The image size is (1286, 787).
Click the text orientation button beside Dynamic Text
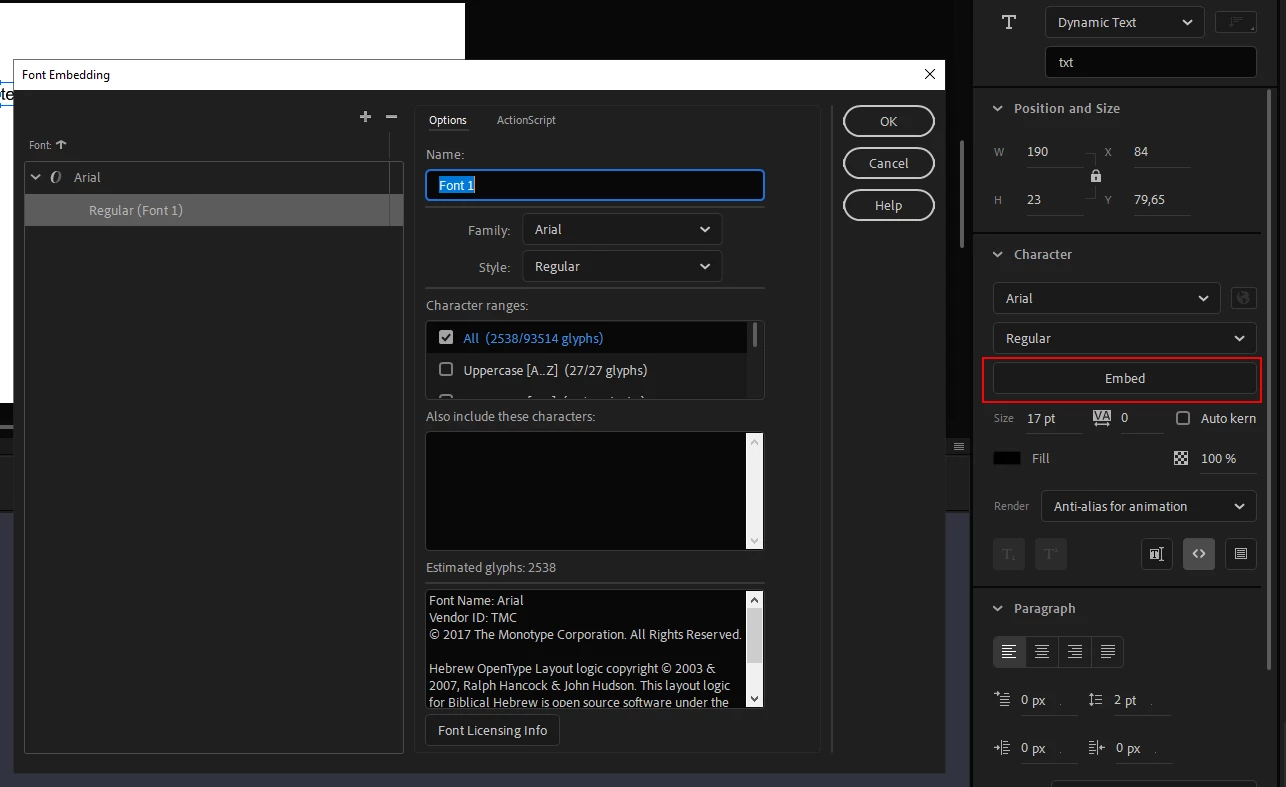click(x=1236, y=22)
